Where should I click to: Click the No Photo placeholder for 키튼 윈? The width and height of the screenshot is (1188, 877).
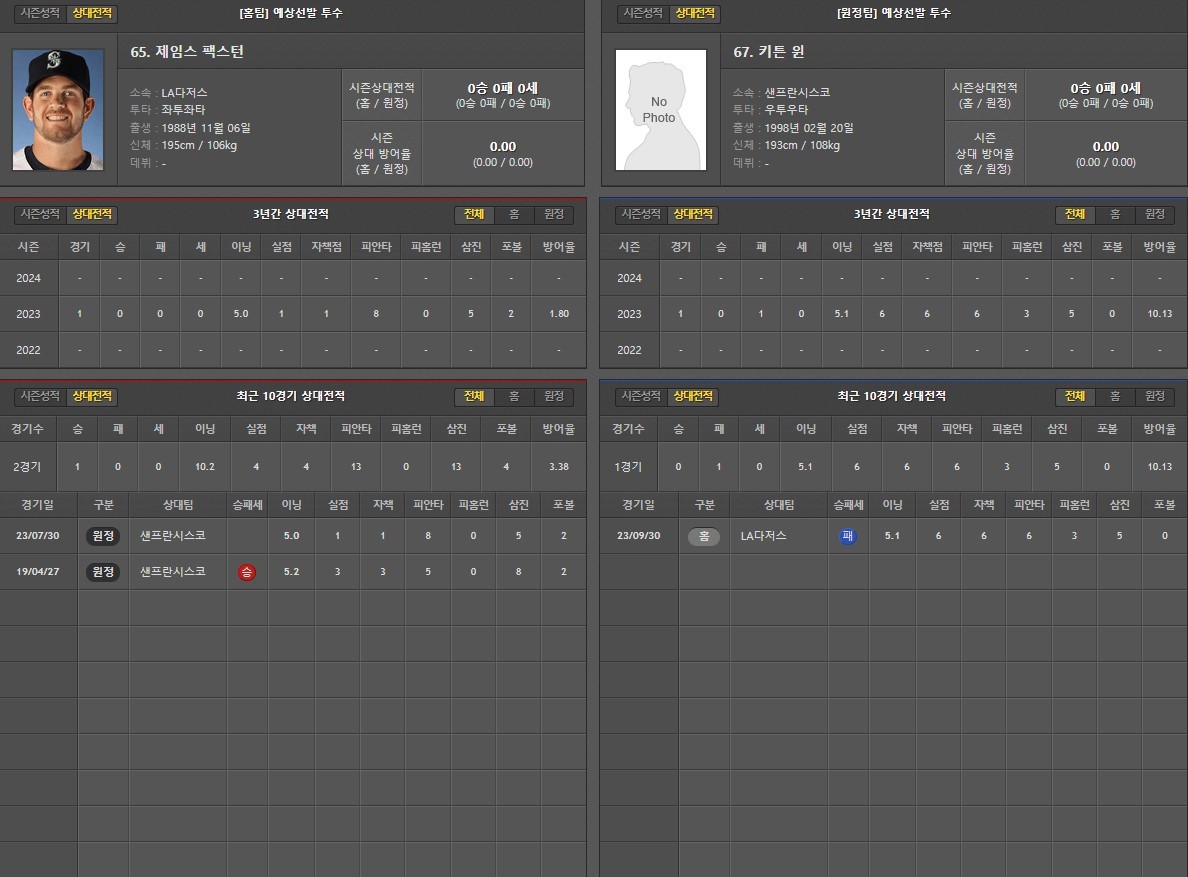click(x=661, y=110)
